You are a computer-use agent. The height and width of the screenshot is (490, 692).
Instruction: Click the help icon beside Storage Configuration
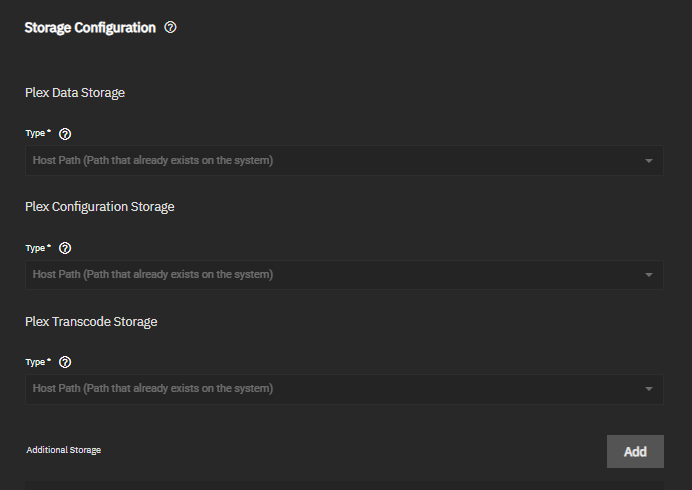coord(170,28)
